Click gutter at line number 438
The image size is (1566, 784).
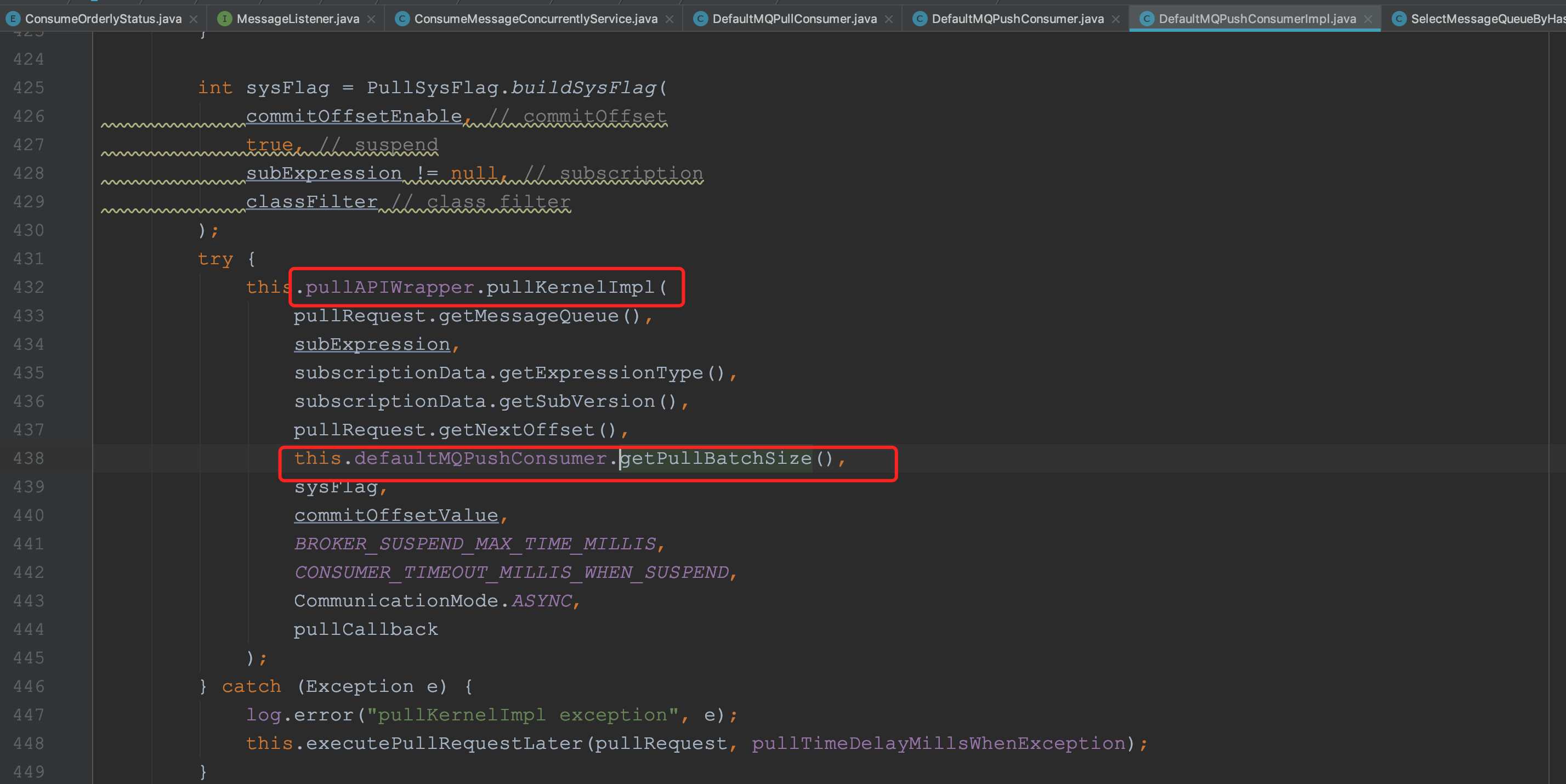[x=29, y=458]
